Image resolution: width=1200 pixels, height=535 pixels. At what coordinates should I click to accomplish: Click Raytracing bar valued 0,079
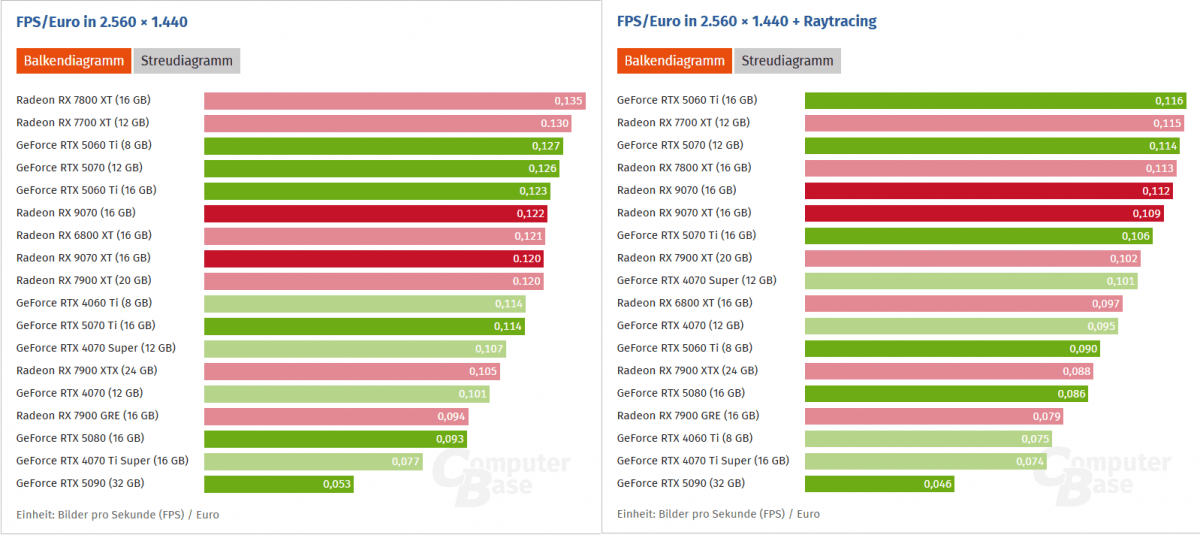pos(935,416)
